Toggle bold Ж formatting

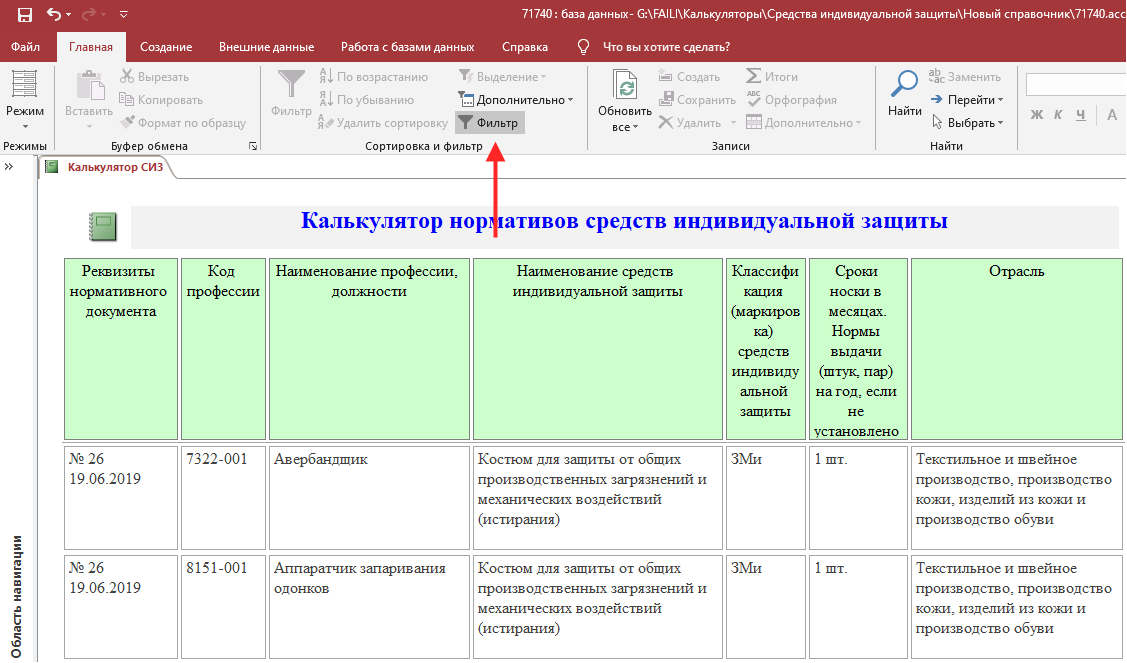tap(1036, 114)
